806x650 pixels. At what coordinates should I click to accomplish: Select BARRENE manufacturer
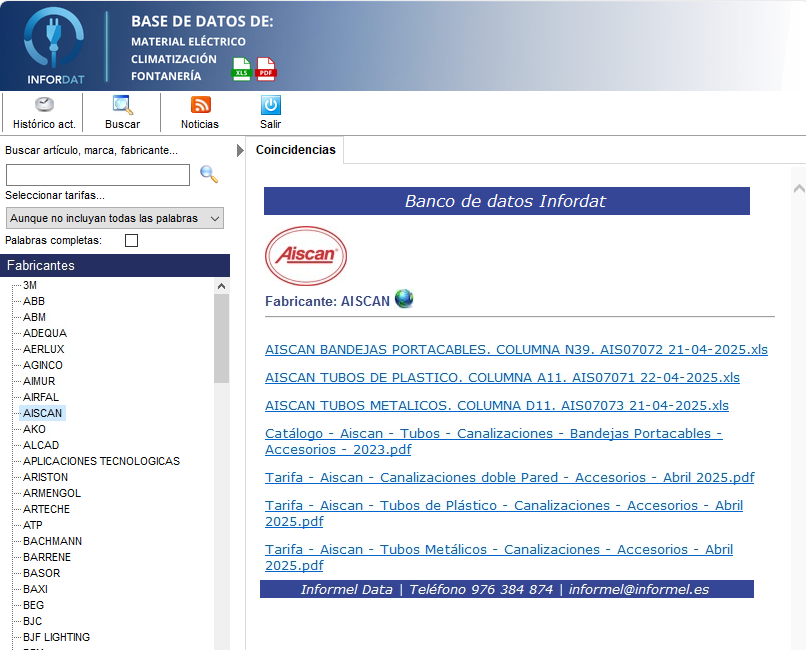tap(47, 556)
